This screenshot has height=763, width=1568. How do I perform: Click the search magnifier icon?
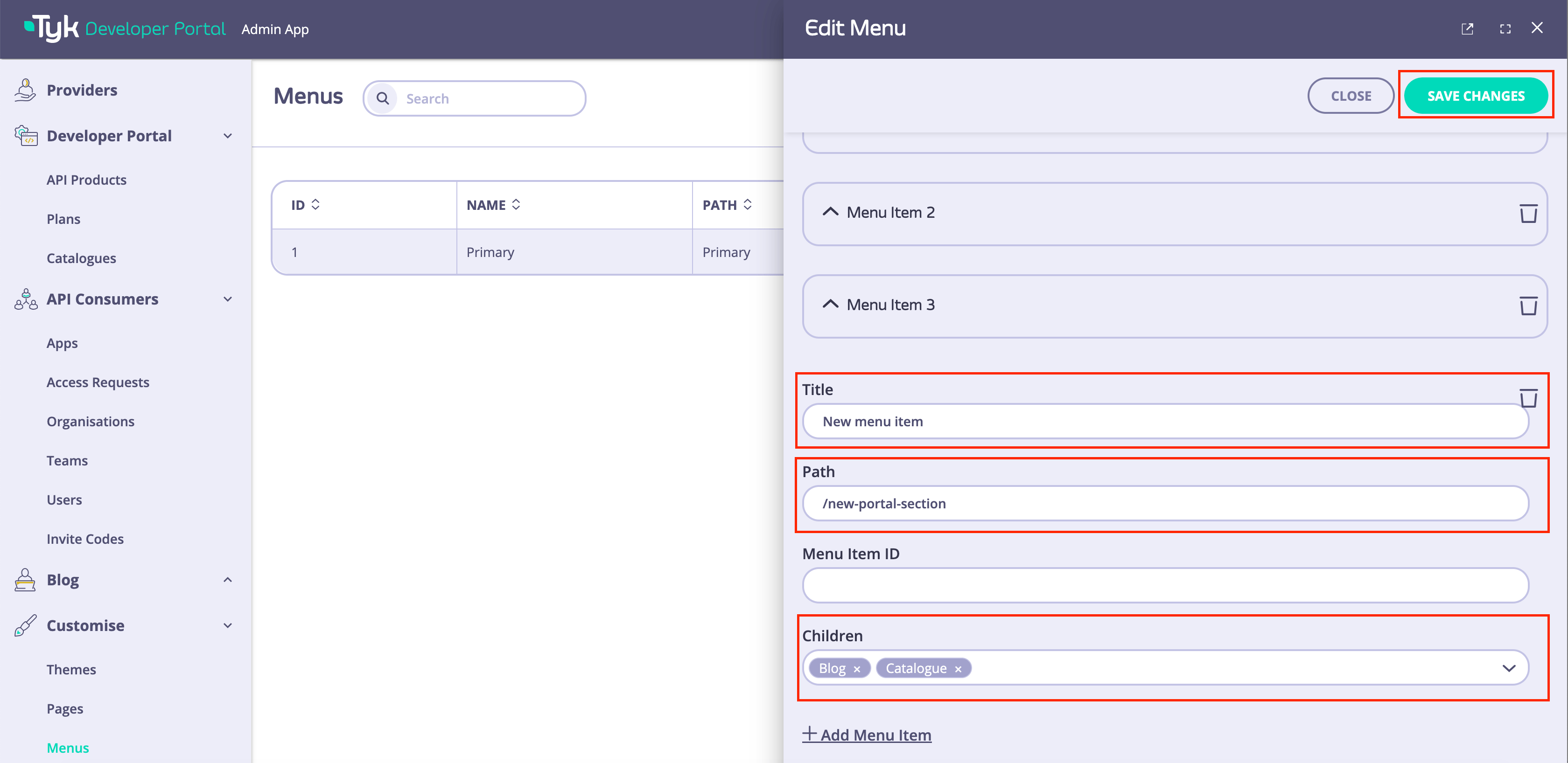point(382,98)
